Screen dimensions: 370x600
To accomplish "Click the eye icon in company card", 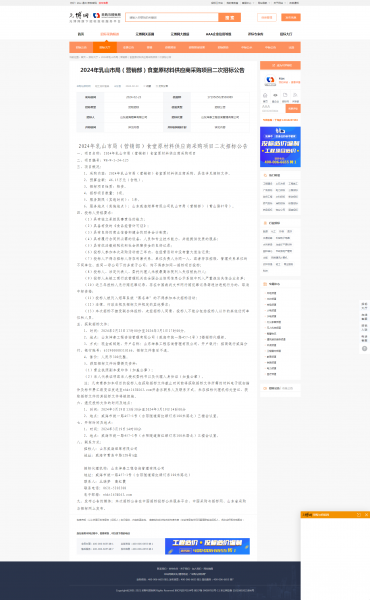I will click(x=275, y=95).
